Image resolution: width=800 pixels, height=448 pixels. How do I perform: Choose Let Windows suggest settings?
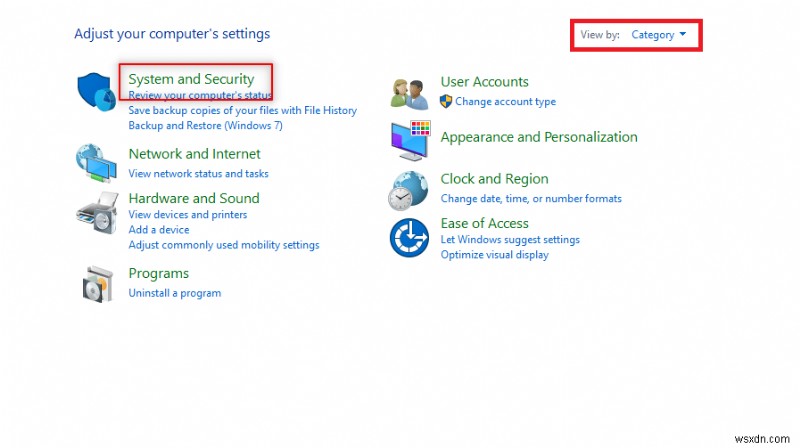(x=510, y=240)
